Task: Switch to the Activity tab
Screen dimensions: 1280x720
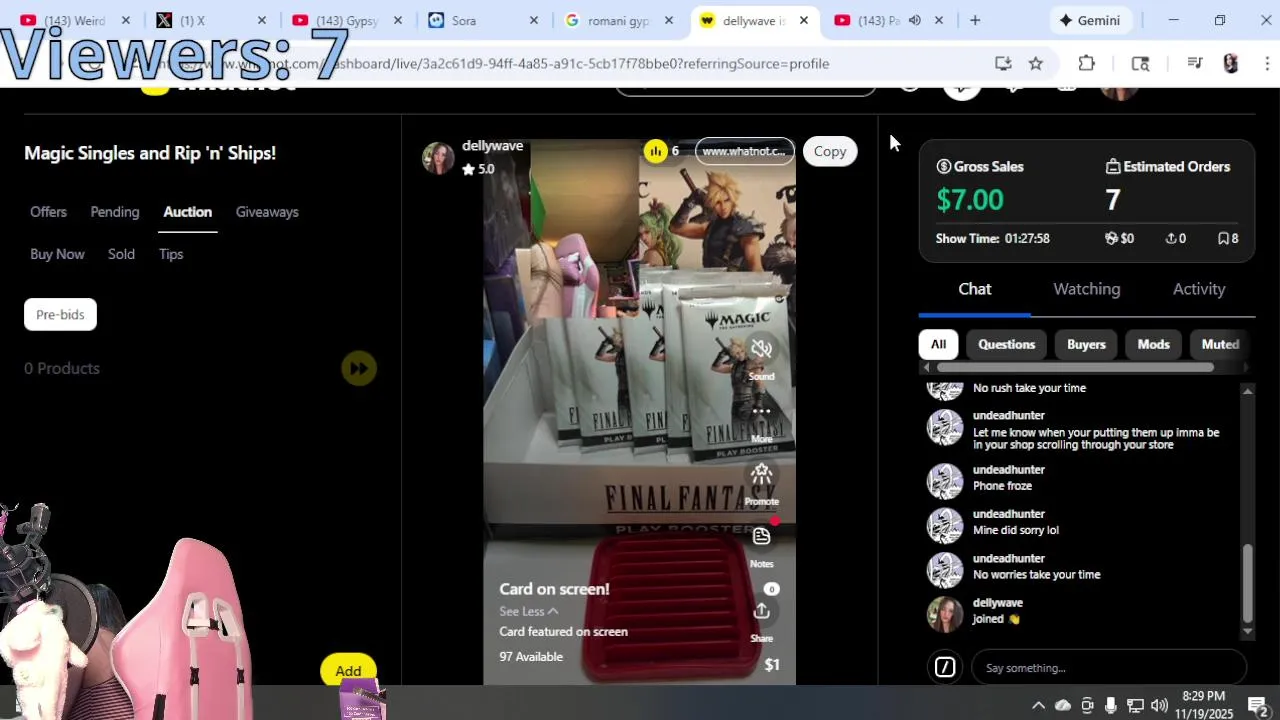Action: tap(1199, 289)
